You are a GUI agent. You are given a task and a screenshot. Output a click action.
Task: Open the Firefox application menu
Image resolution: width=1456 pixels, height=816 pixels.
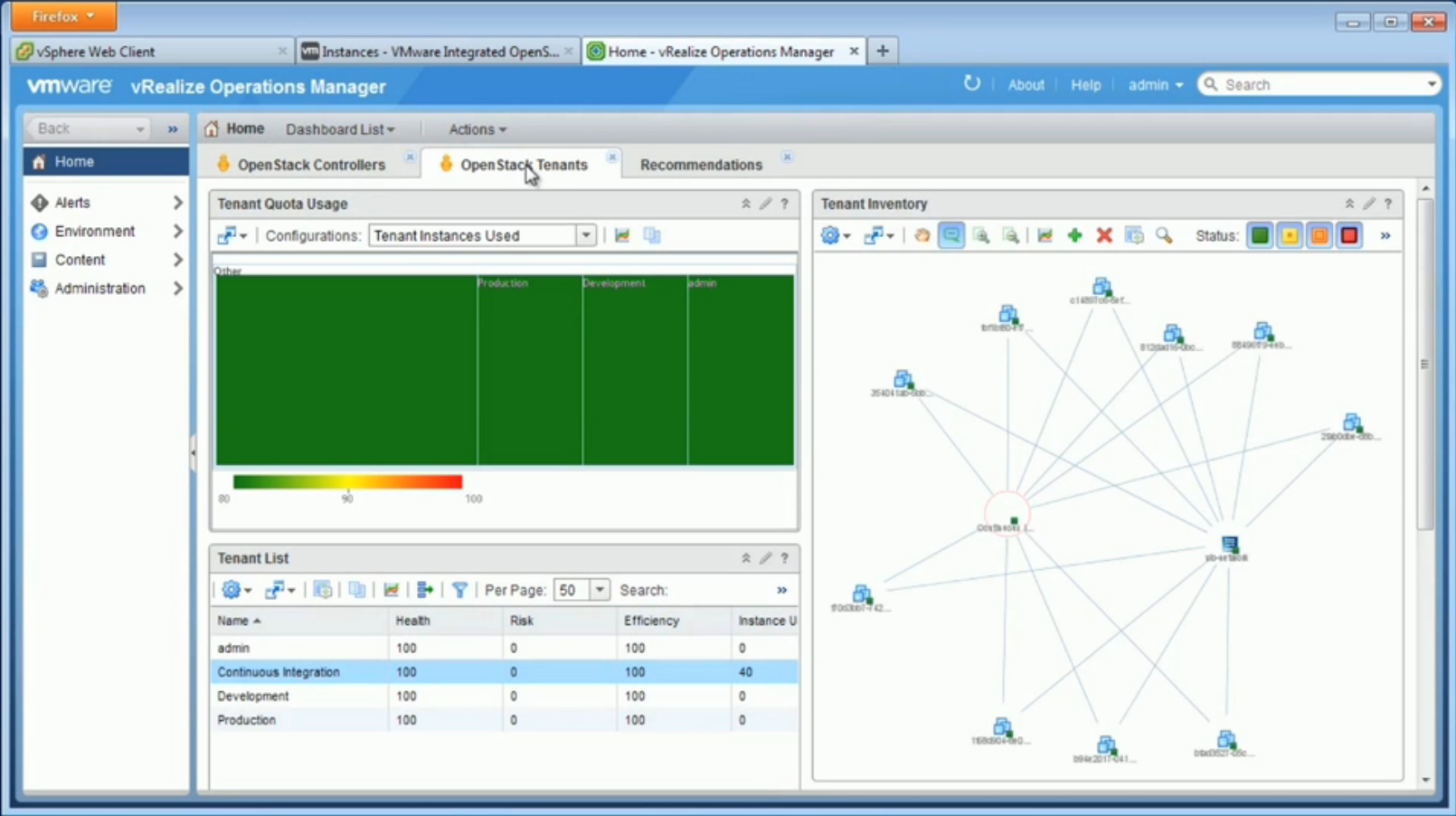(x=63, y=16)
